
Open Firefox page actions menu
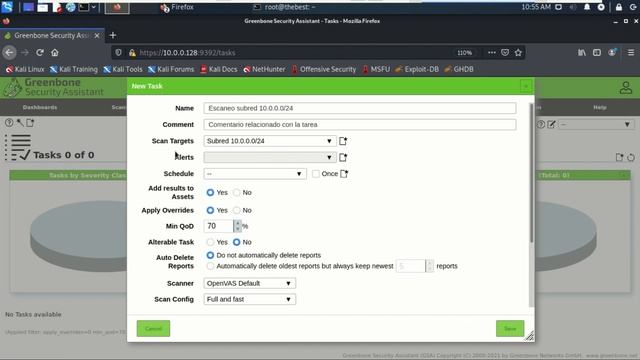tap(492, 53)
